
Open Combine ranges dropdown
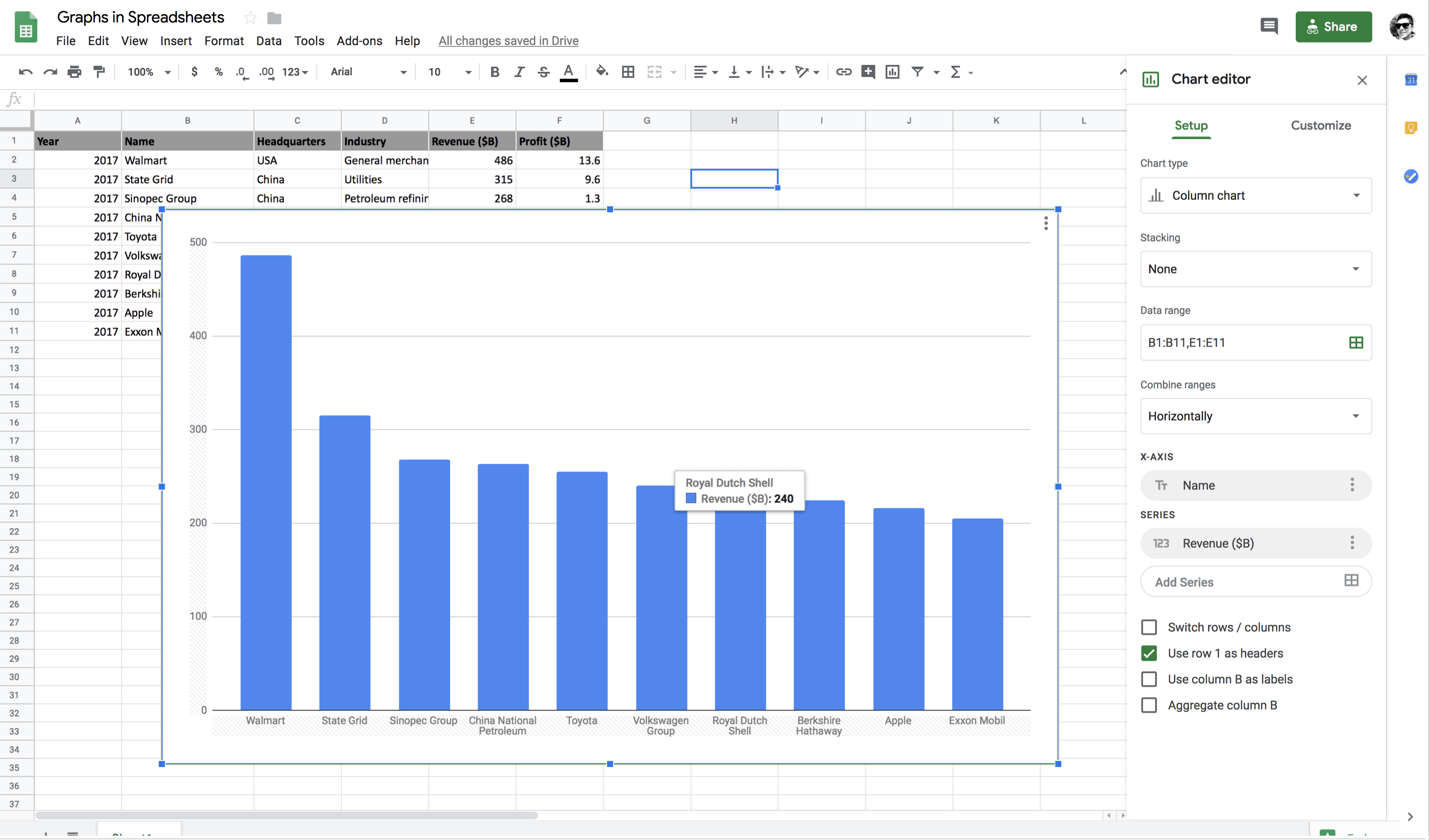point(1255,416)
